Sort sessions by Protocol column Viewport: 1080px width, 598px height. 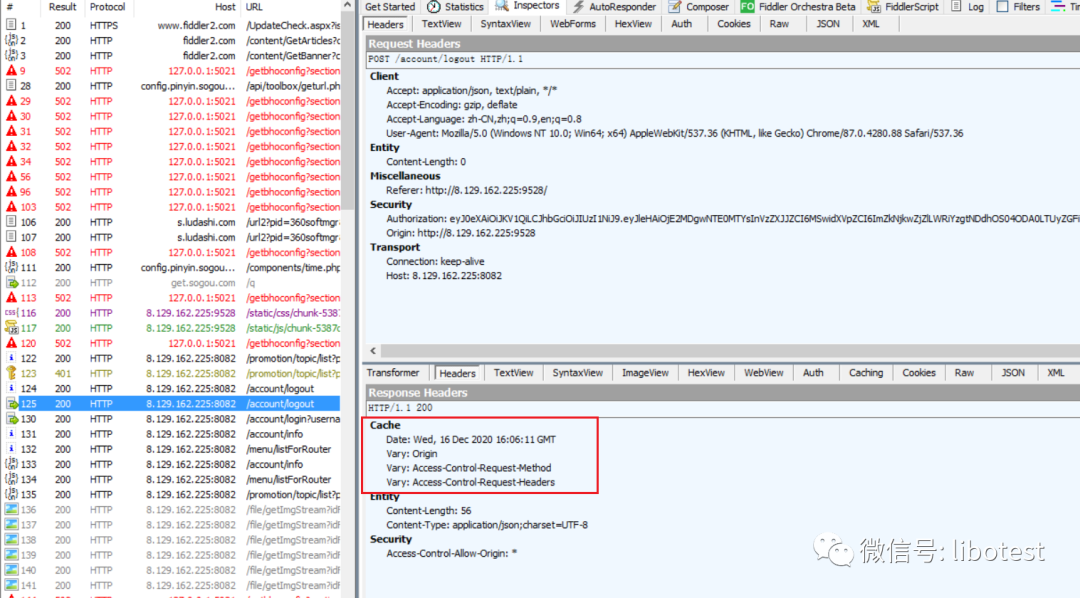(107, 7)
